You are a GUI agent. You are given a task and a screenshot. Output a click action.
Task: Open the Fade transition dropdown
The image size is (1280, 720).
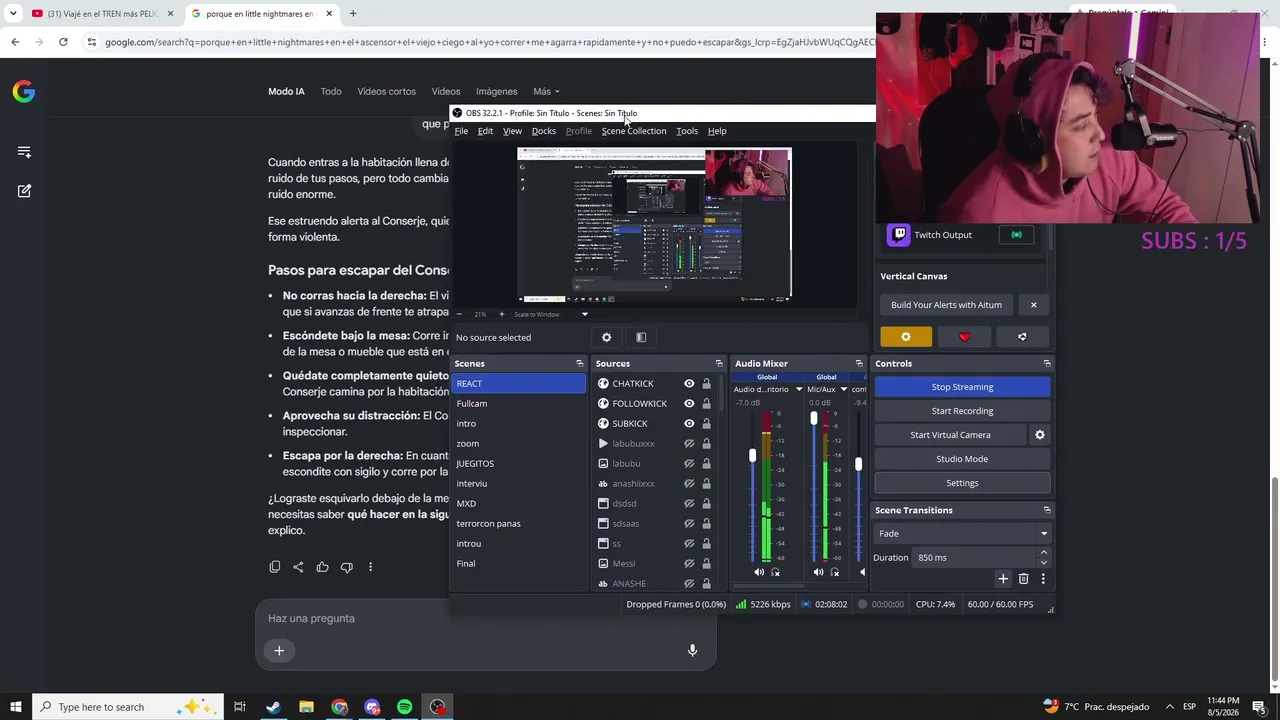pos(962,534)
